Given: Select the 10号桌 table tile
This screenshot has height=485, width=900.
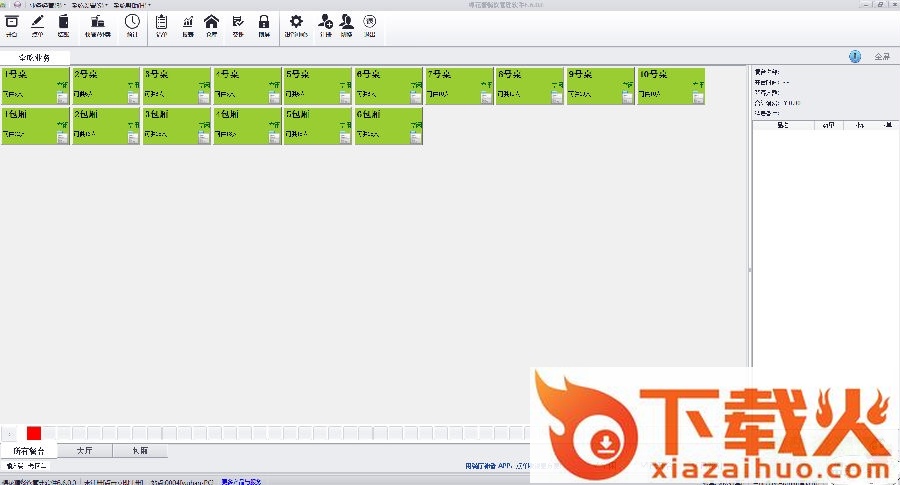Looking at the screenshot, I should (x=671, y=86).
